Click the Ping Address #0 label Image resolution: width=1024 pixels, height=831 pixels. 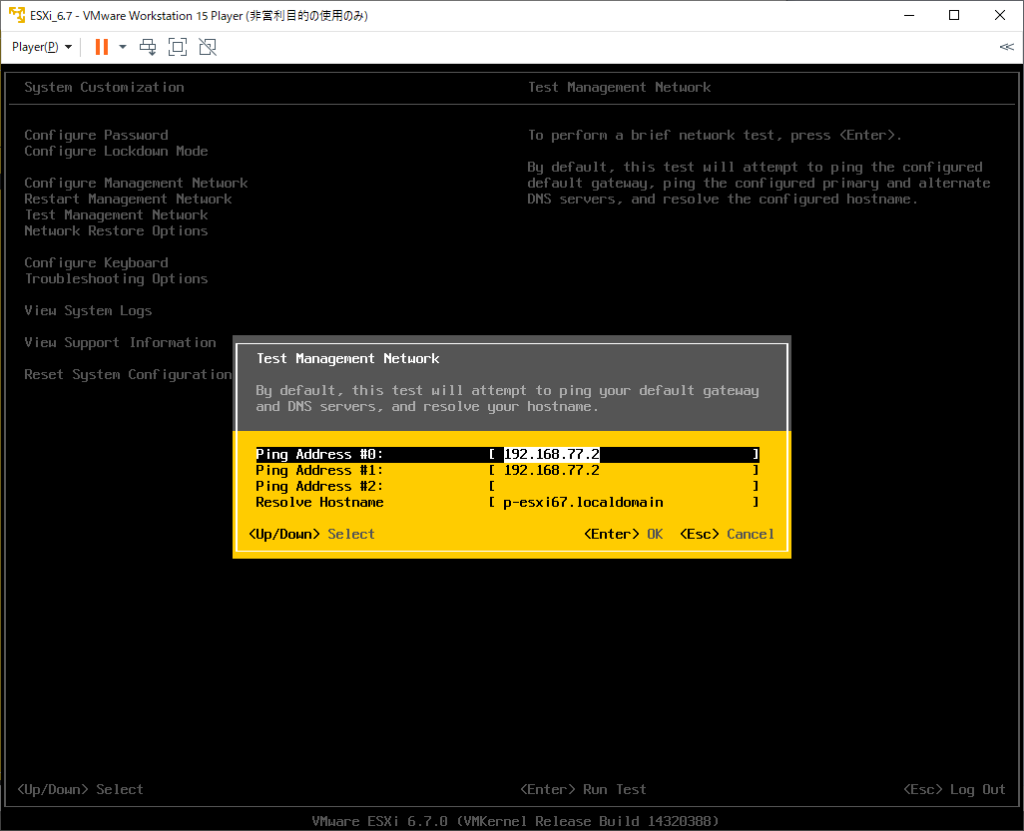[x=319, y=454]
